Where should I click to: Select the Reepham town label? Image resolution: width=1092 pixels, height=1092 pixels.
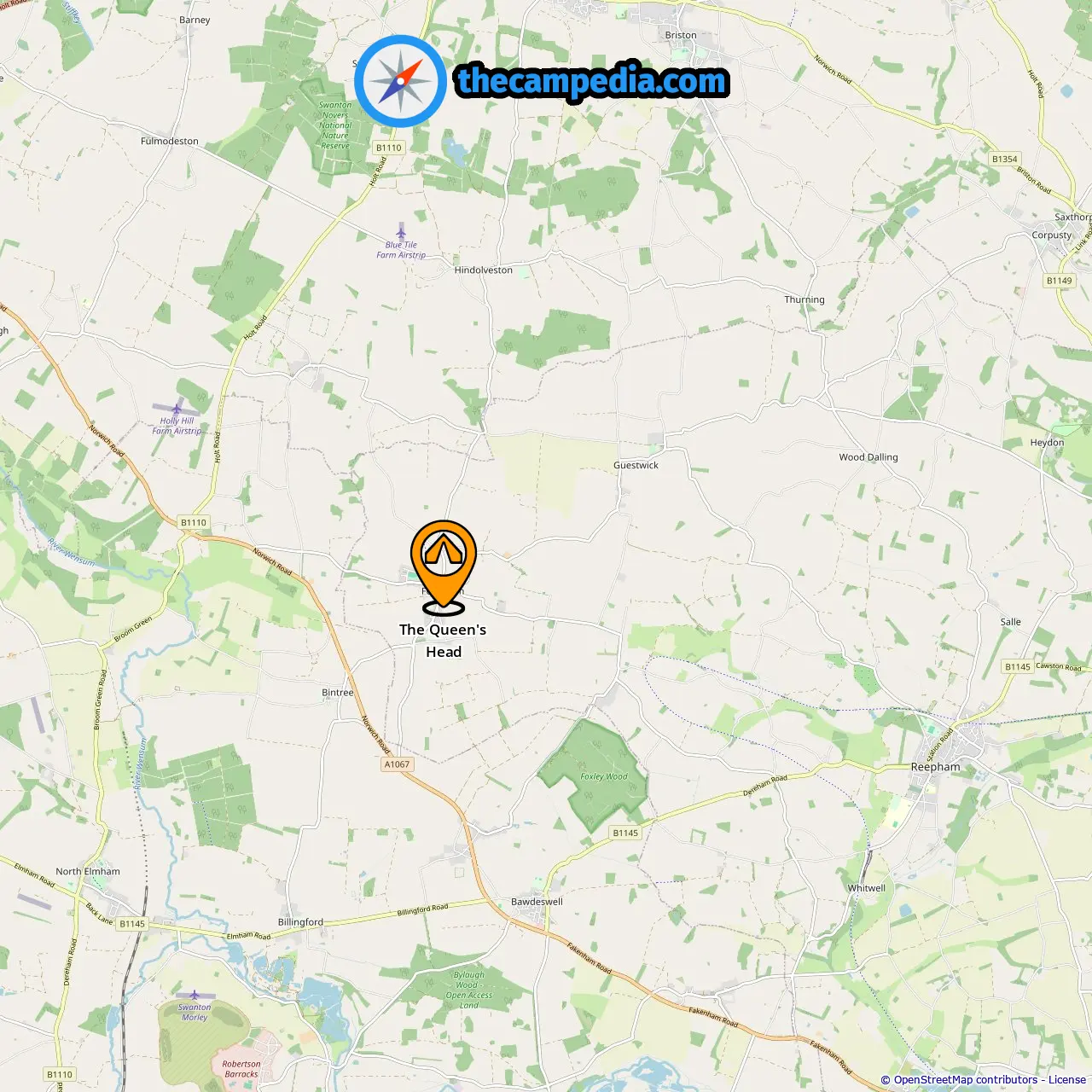(x=935, y=767)
